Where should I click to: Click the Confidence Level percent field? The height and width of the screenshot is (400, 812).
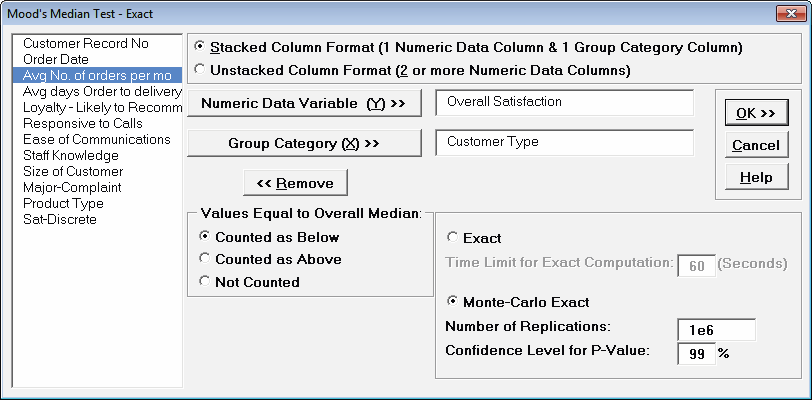coord(696,354)
